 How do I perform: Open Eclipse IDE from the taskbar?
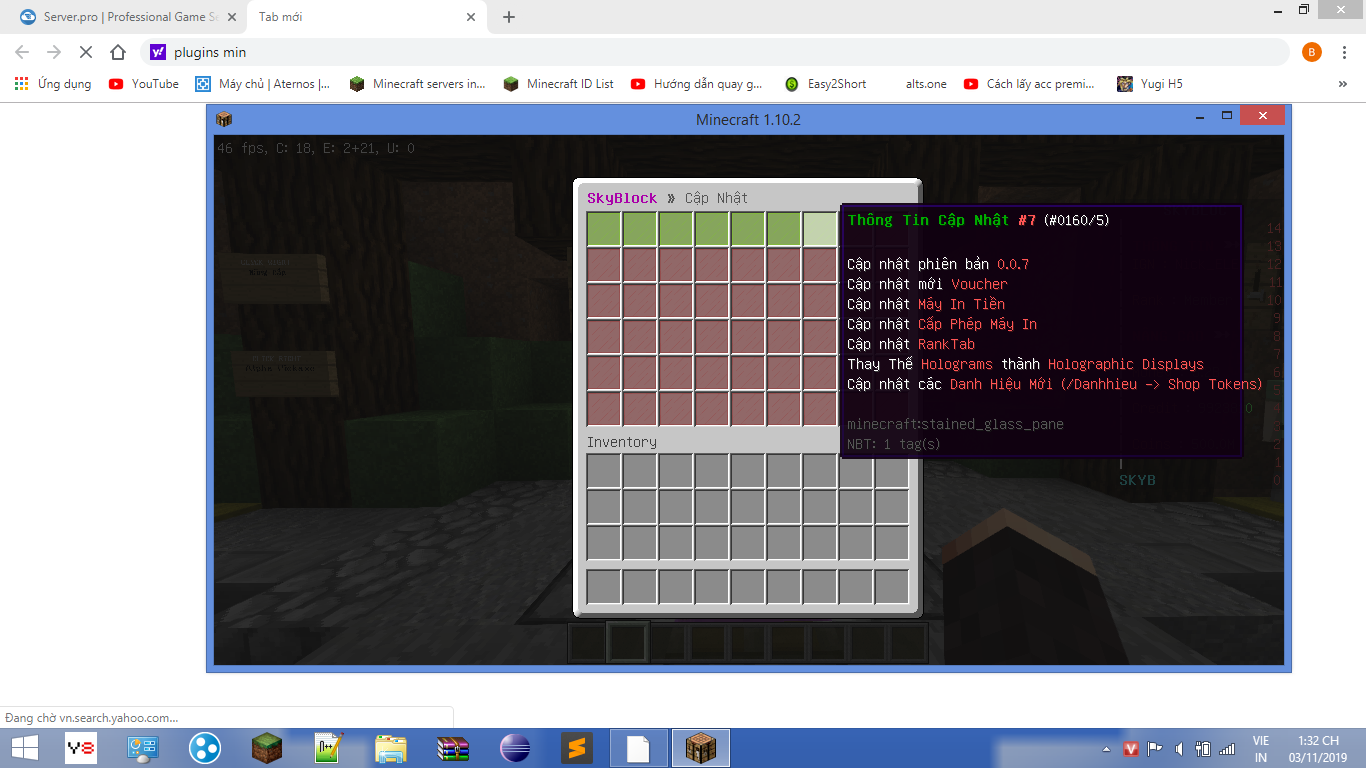pos(515,748)
